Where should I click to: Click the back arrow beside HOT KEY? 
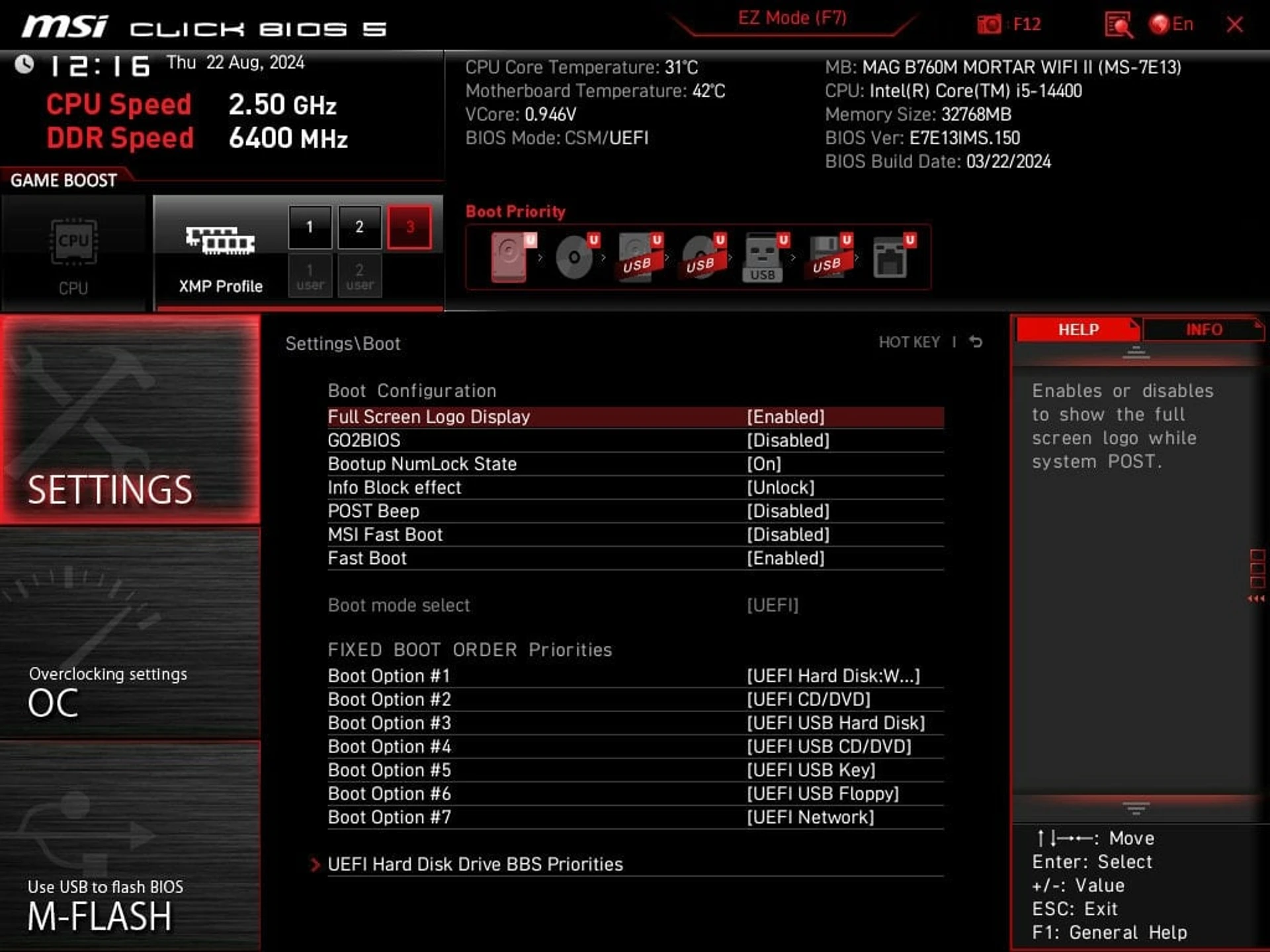click(x=976, y=342)
